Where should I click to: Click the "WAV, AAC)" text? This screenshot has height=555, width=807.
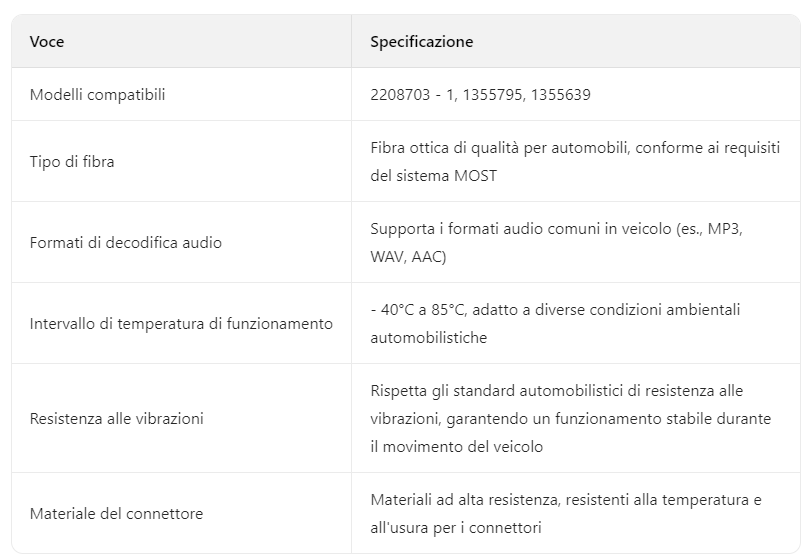click(408, 257)
